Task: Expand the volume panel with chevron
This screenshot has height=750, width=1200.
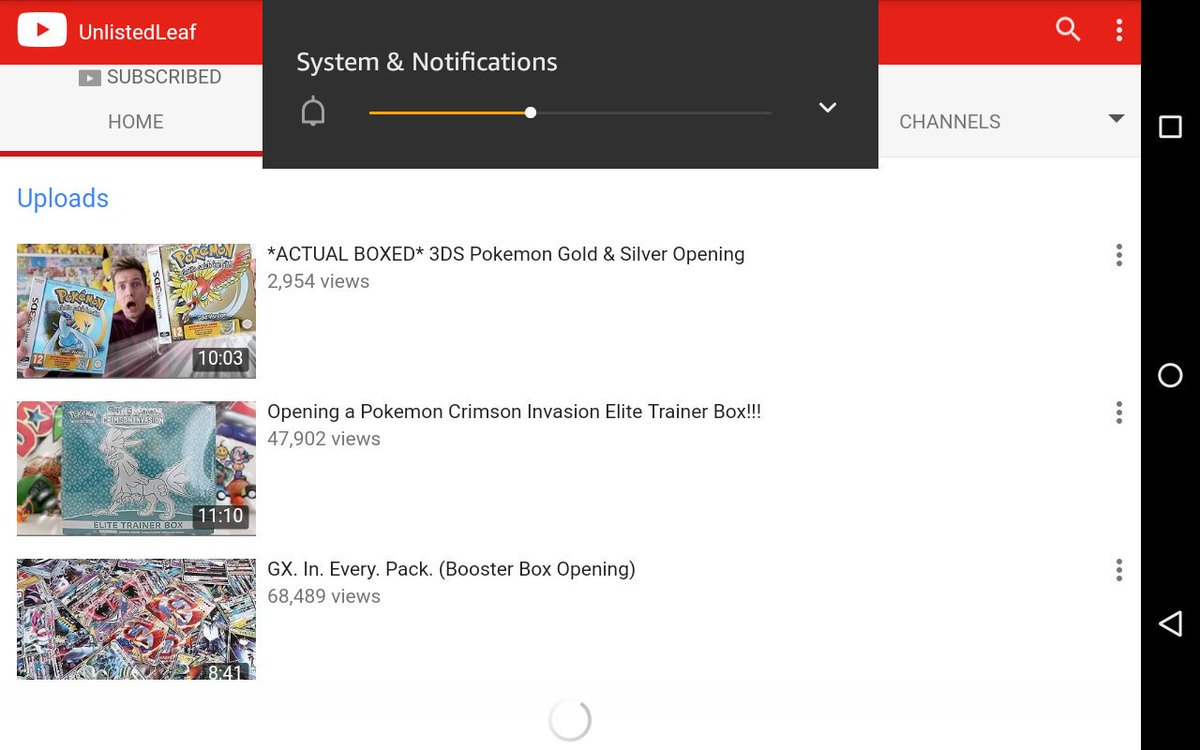Action: 827,108
